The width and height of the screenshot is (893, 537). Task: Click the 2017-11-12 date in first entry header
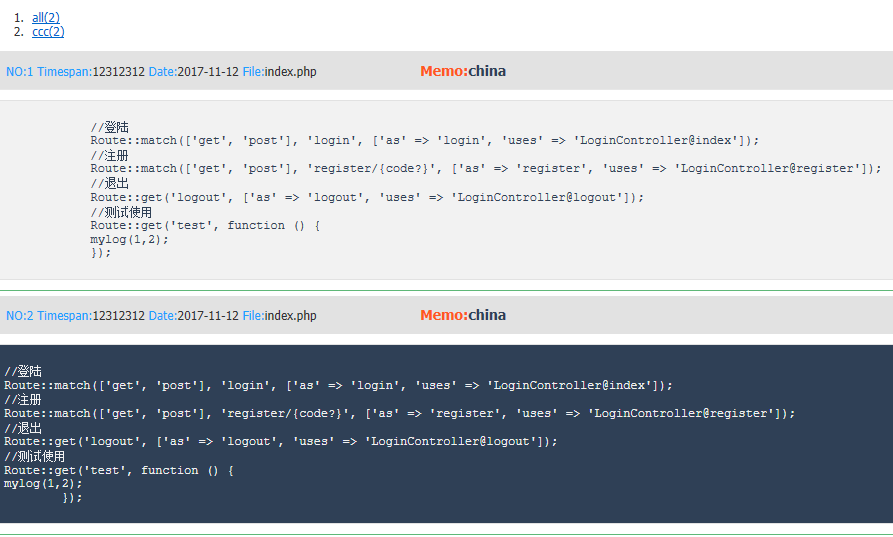coord(208,72)
